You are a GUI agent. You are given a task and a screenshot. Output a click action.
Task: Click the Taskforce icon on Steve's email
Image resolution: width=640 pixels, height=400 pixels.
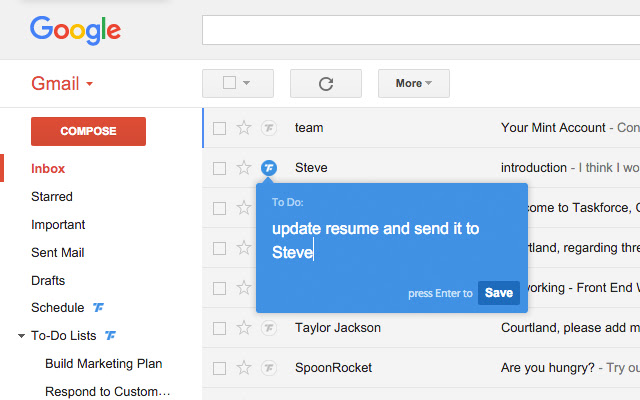point(268,168)
